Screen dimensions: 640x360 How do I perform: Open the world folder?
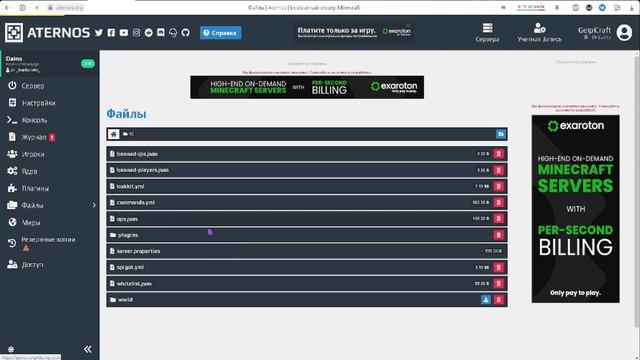point(125,300)
